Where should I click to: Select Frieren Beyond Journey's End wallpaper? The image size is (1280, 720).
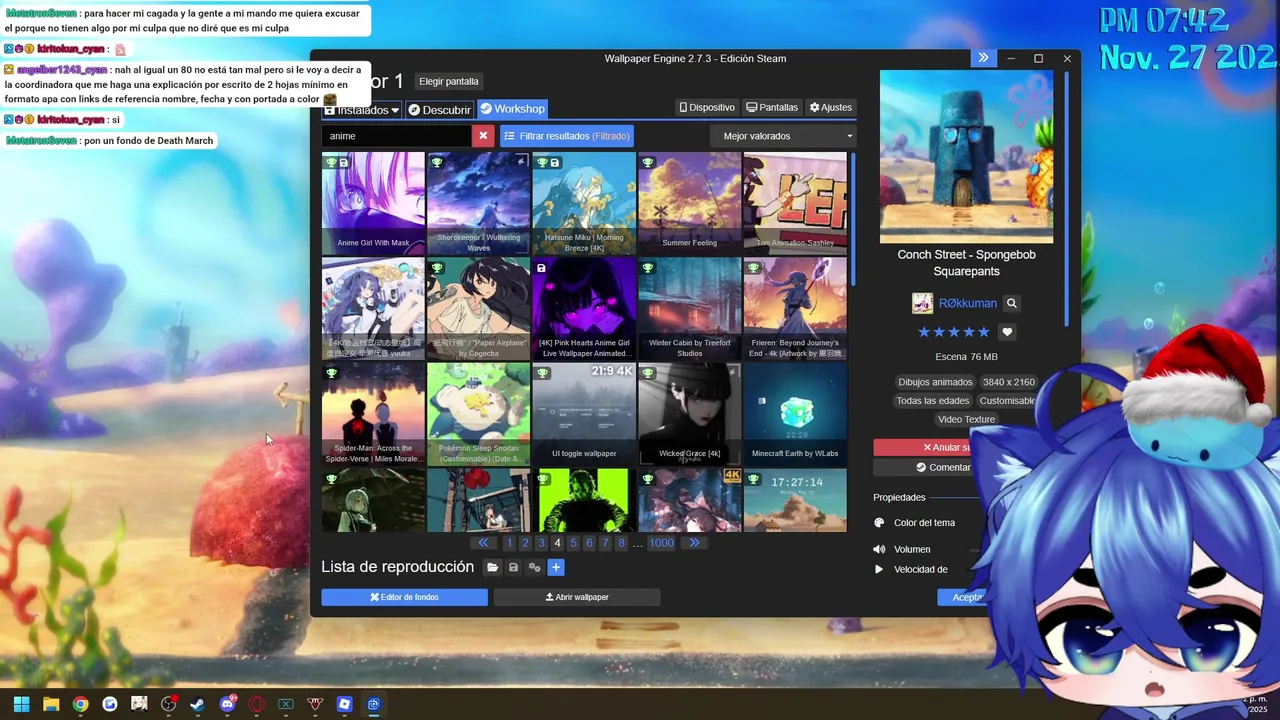[795, 309]
